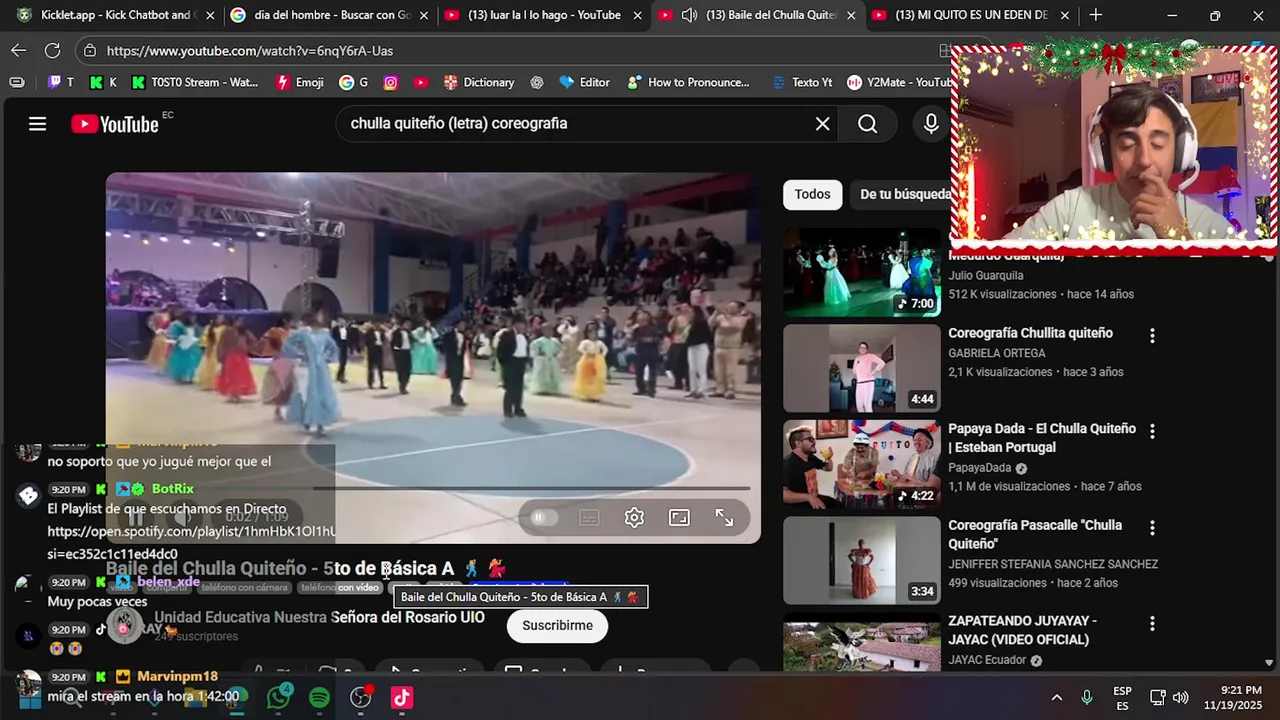
Task: Open the Editor bookmark
Action: pyautogui.click(x=585, y=82)
